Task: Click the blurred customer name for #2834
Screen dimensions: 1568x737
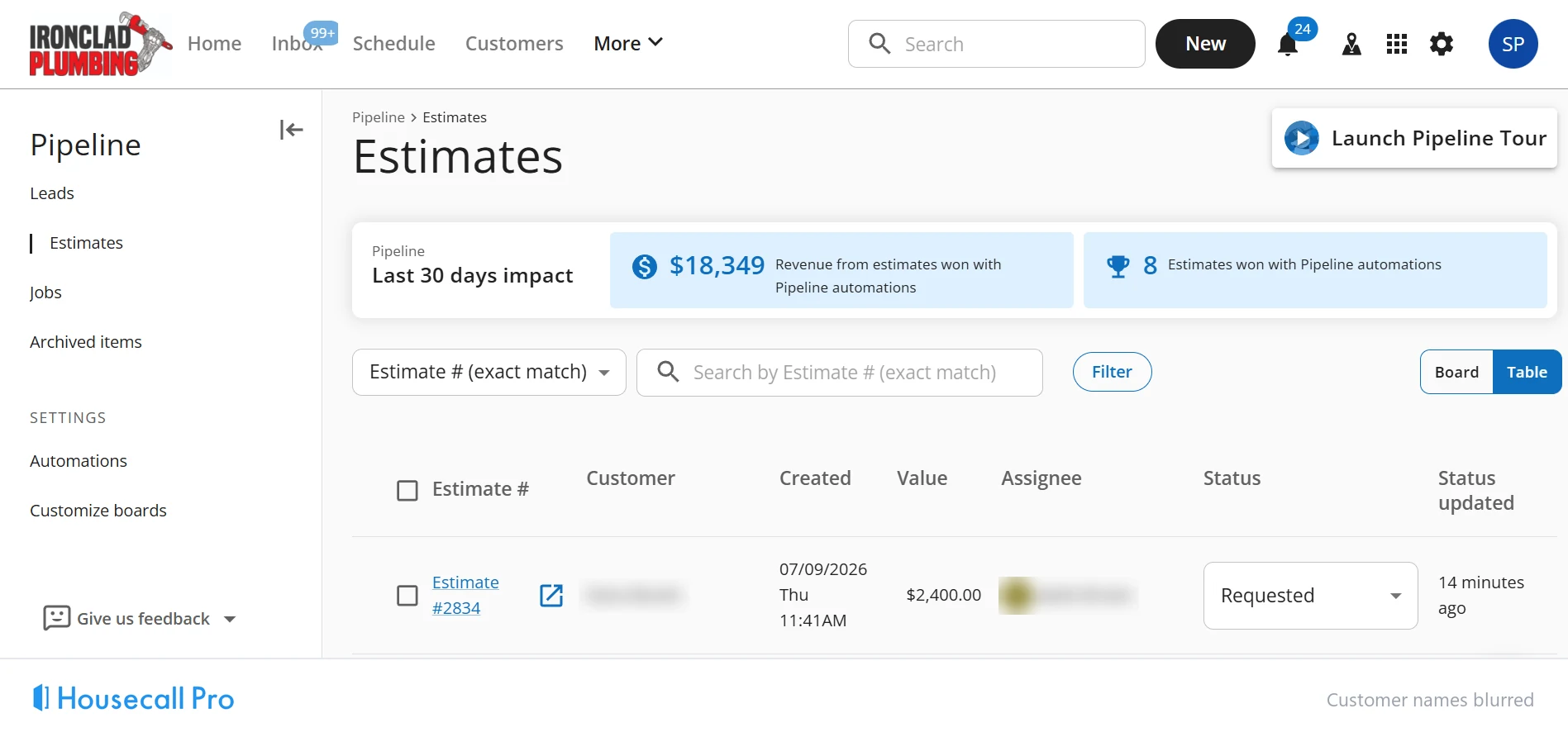Action: (x=634, y=595)
